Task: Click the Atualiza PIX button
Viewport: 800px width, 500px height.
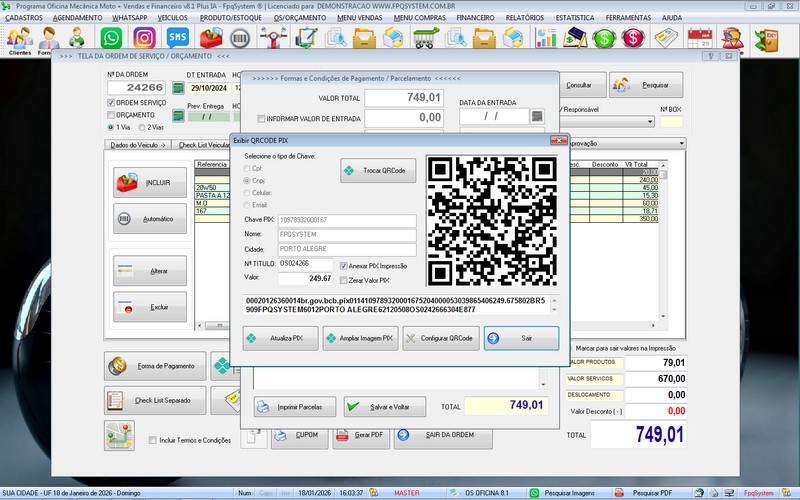Action: tap(280, 339)
